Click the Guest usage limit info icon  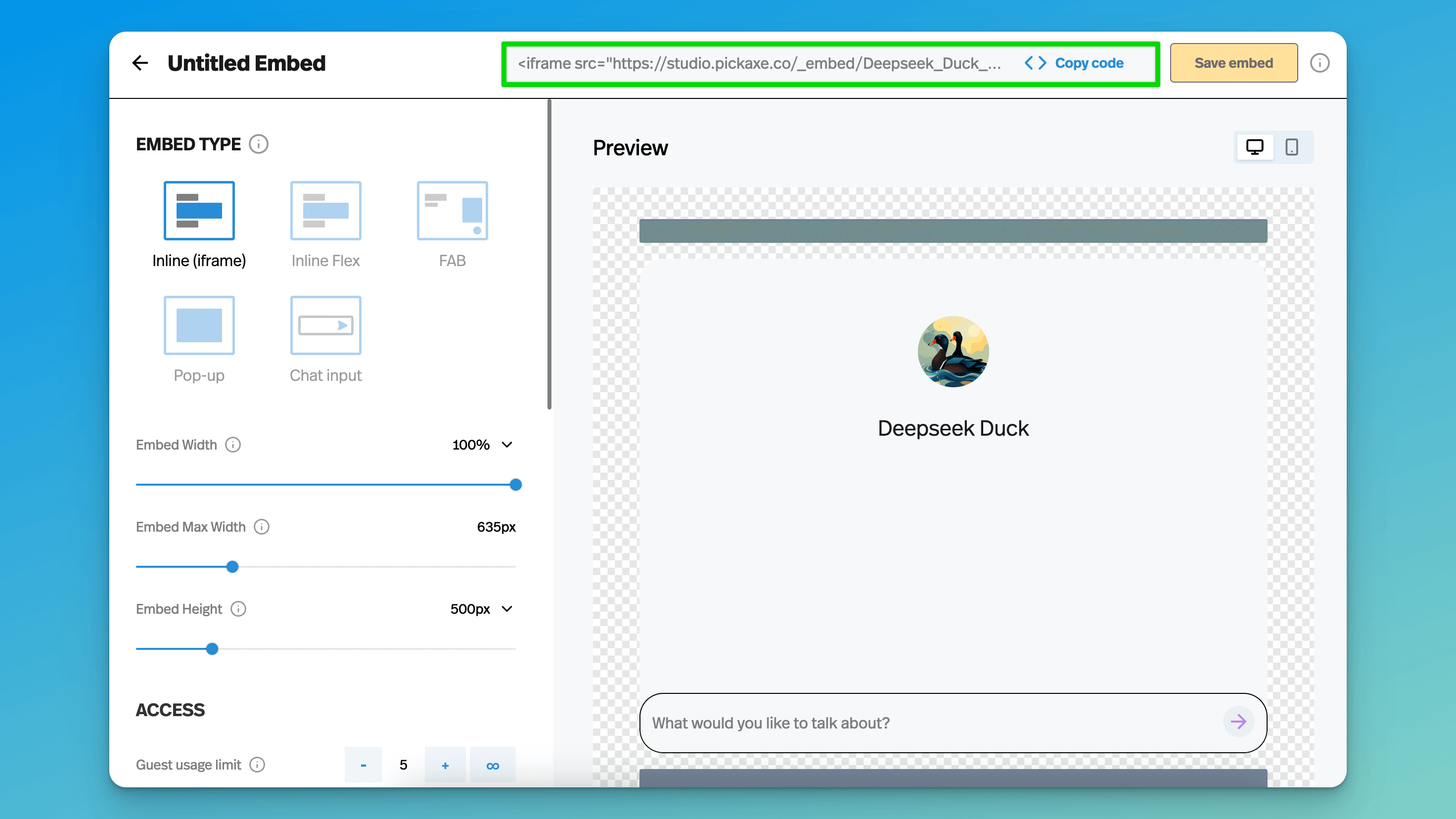(x=257, y=765)
